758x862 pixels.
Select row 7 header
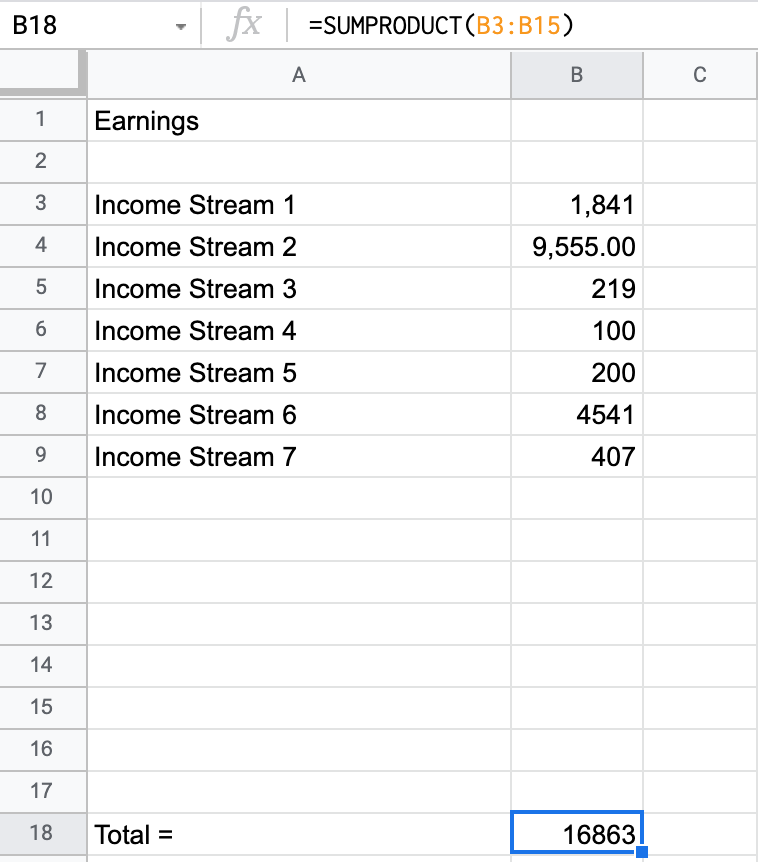[42, 372]
